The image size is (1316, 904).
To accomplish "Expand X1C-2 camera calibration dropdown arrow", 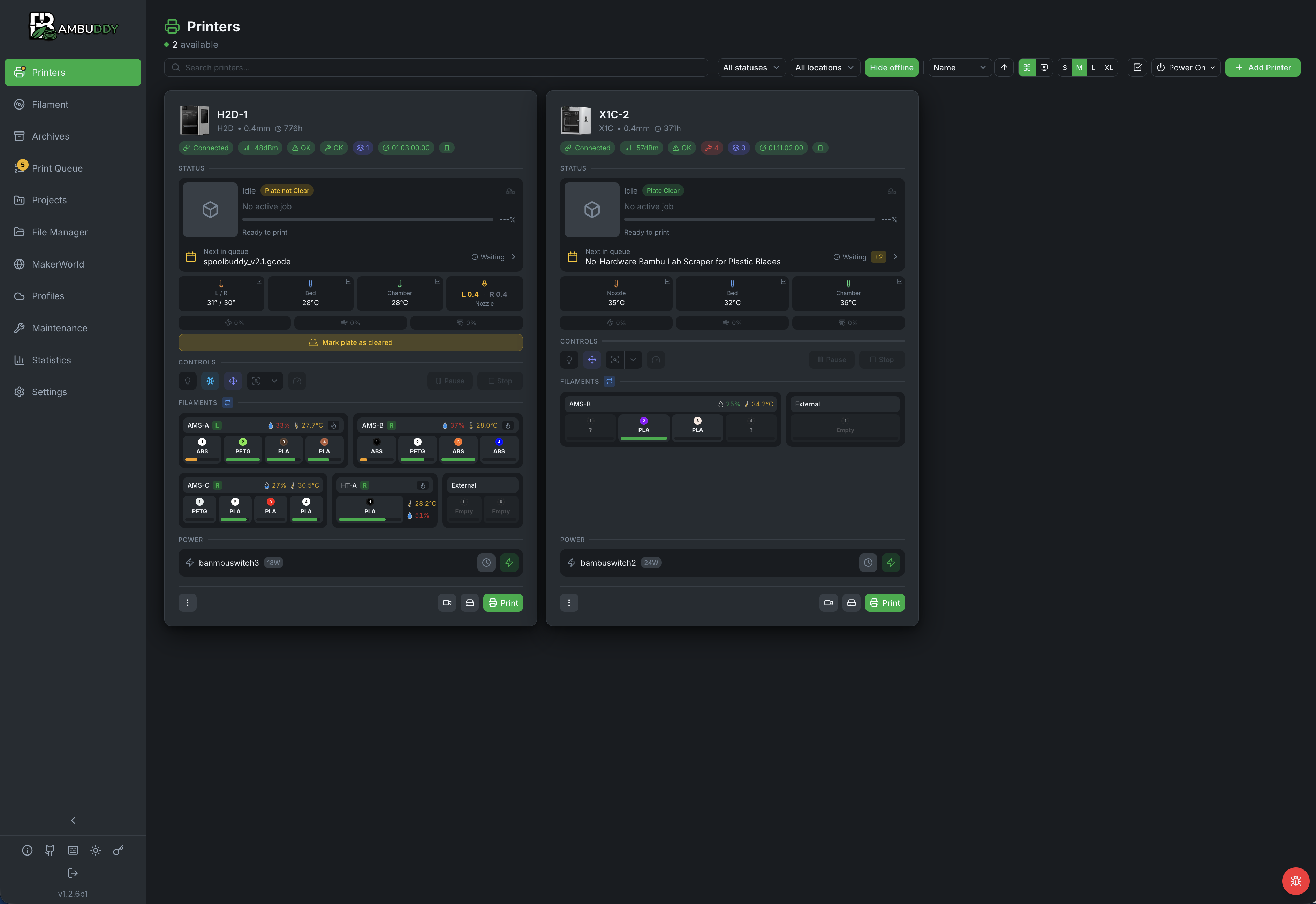I will pyautogui.click(x=633, y=360).
